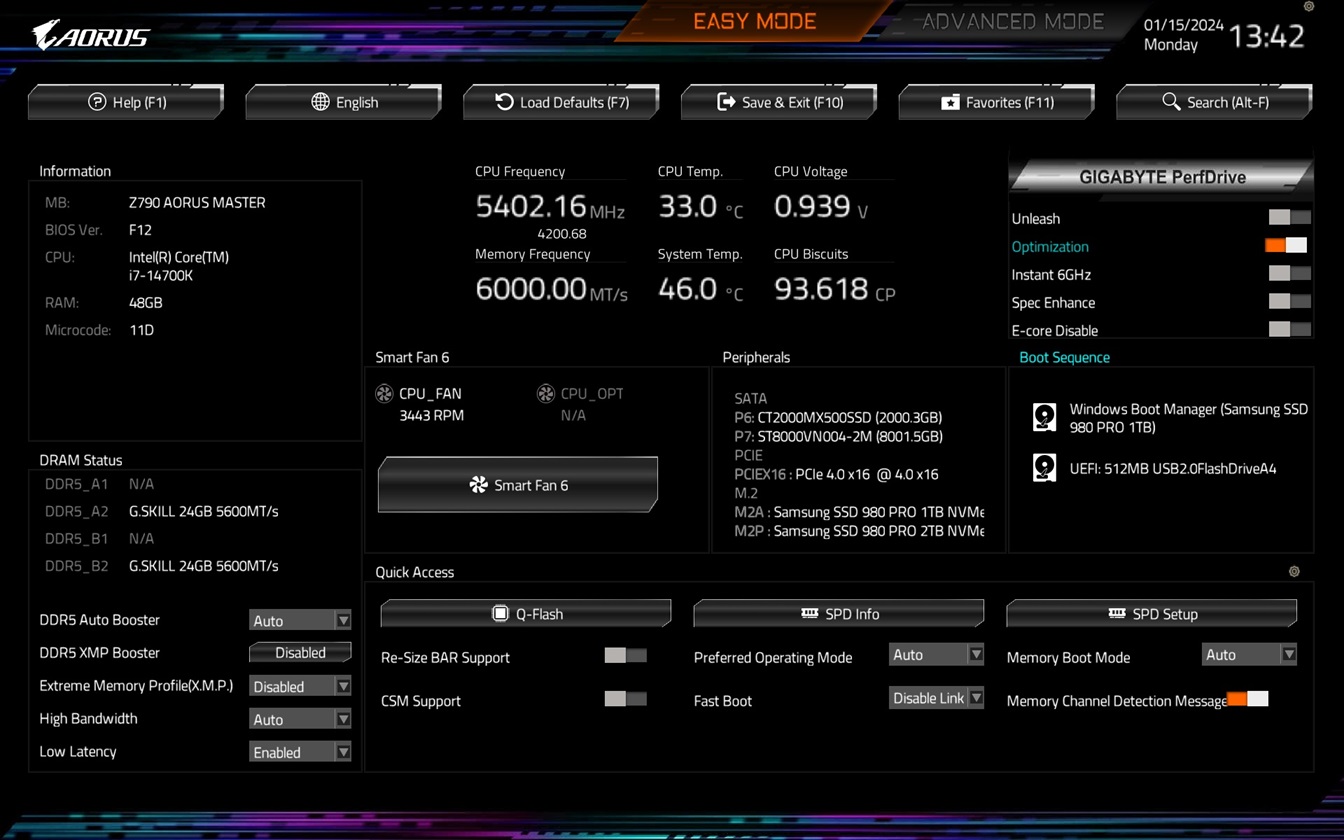Click the CPU Voltage 0.939 value
This screenshot has height=840, width=1344.
812,206
